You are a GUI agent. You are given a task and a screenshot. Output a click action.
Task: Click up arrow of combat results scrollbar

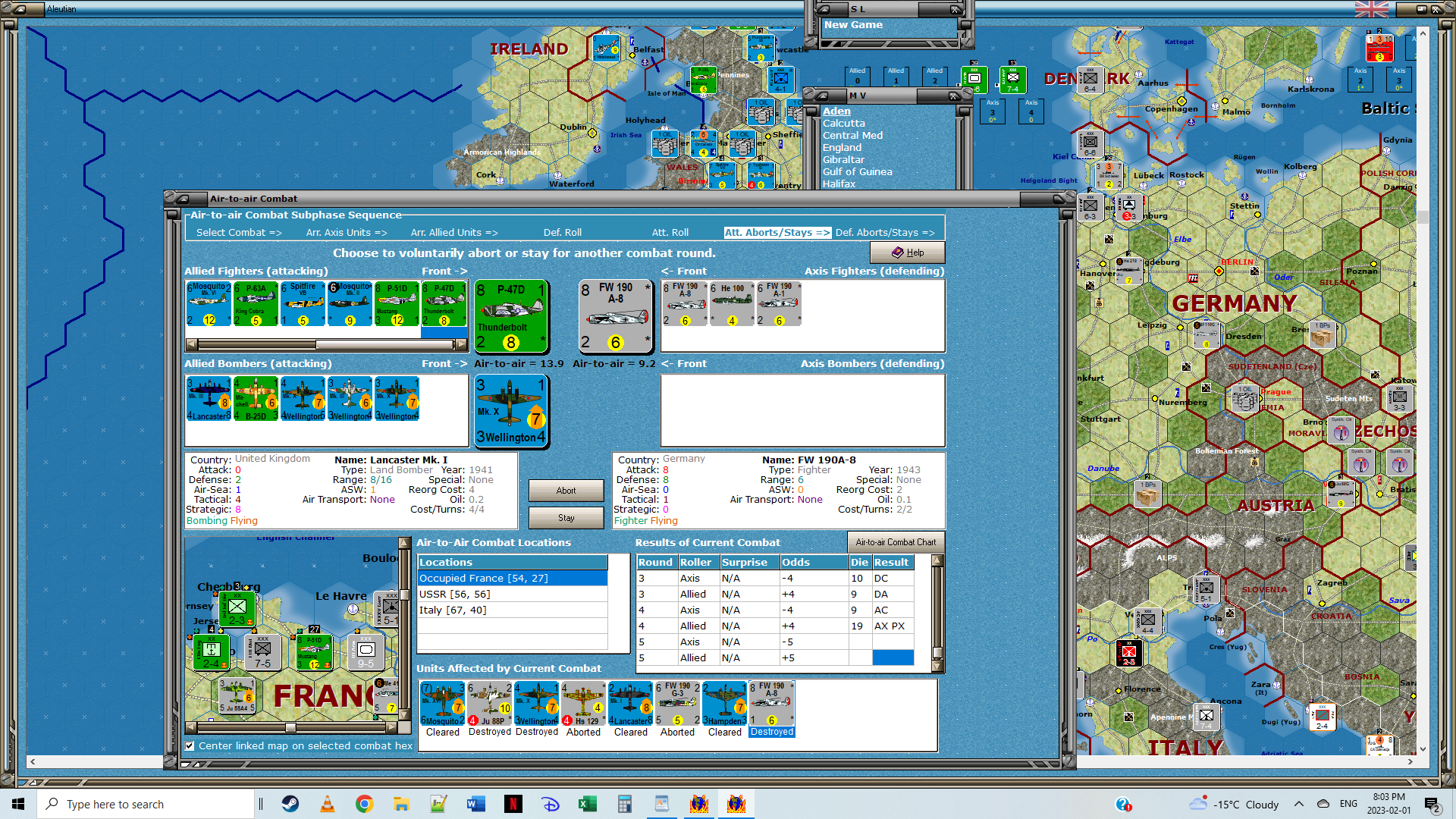pyautogui.click(x=937, y=560)
